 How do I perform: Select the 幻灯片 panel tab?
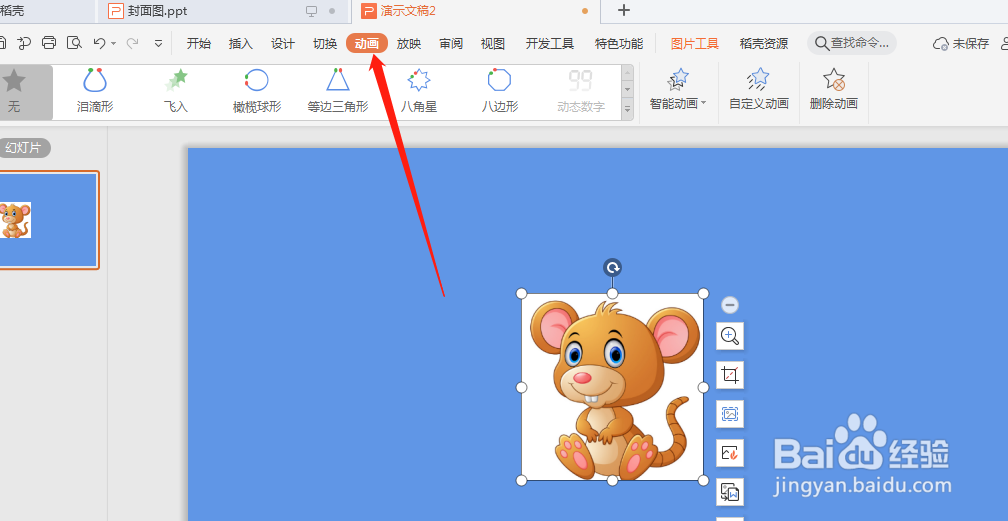click(24, 148)
